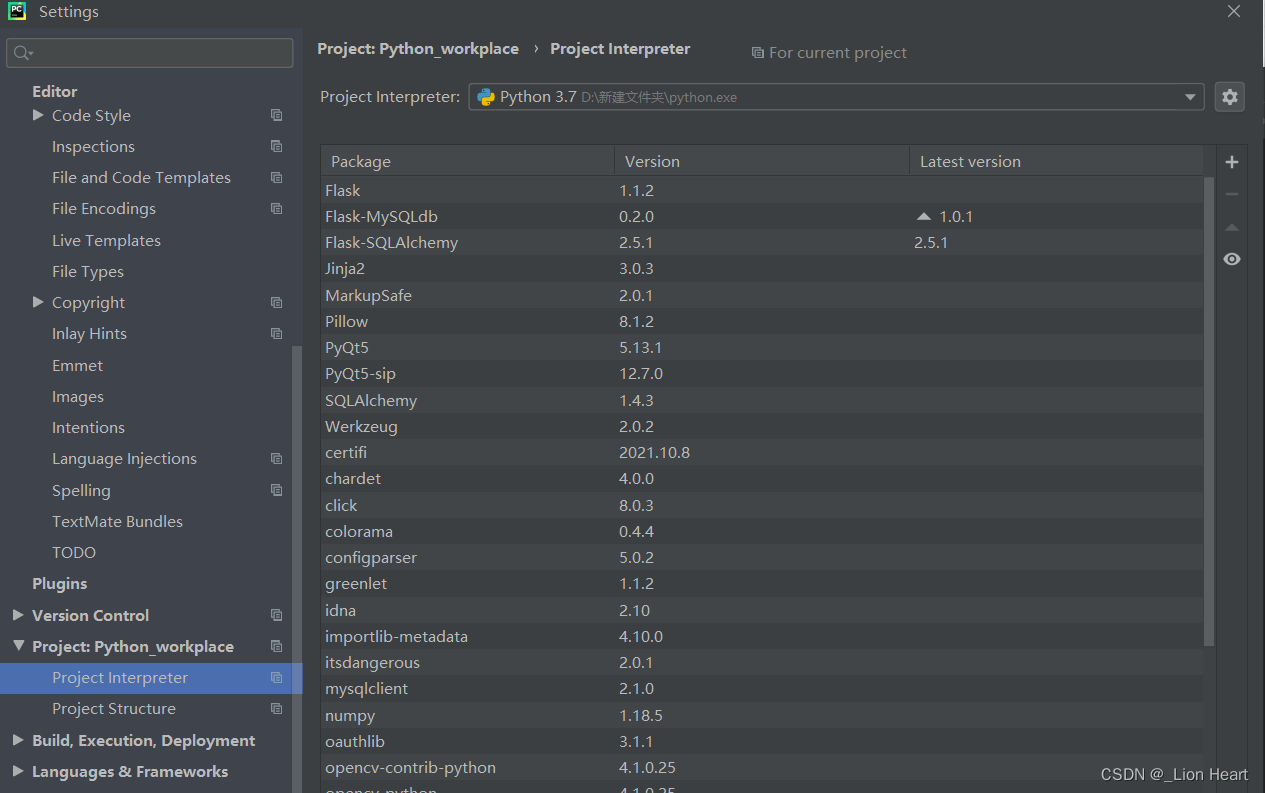This screenshot has width=1265, height=793.
Task: Click the PyCharm logo in title bar
Action: pyautogui.click(x=18, y=12)
